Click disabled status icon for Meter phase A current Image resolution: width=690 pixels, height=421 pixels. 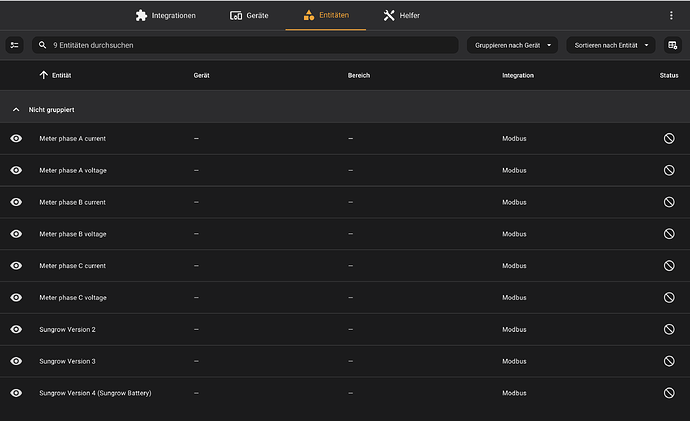(x=669, y=139)
